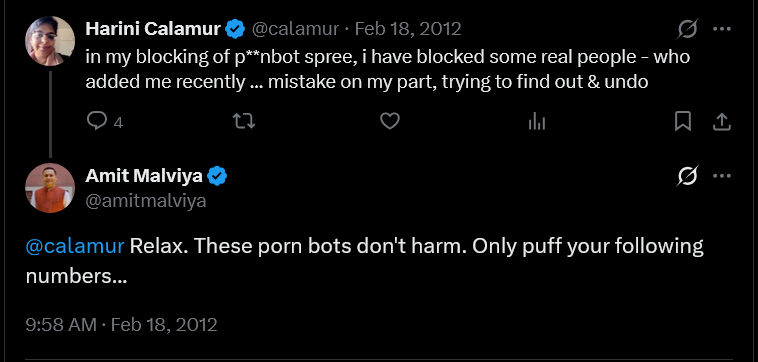Click the 9:58 AM timestamp

61,324
